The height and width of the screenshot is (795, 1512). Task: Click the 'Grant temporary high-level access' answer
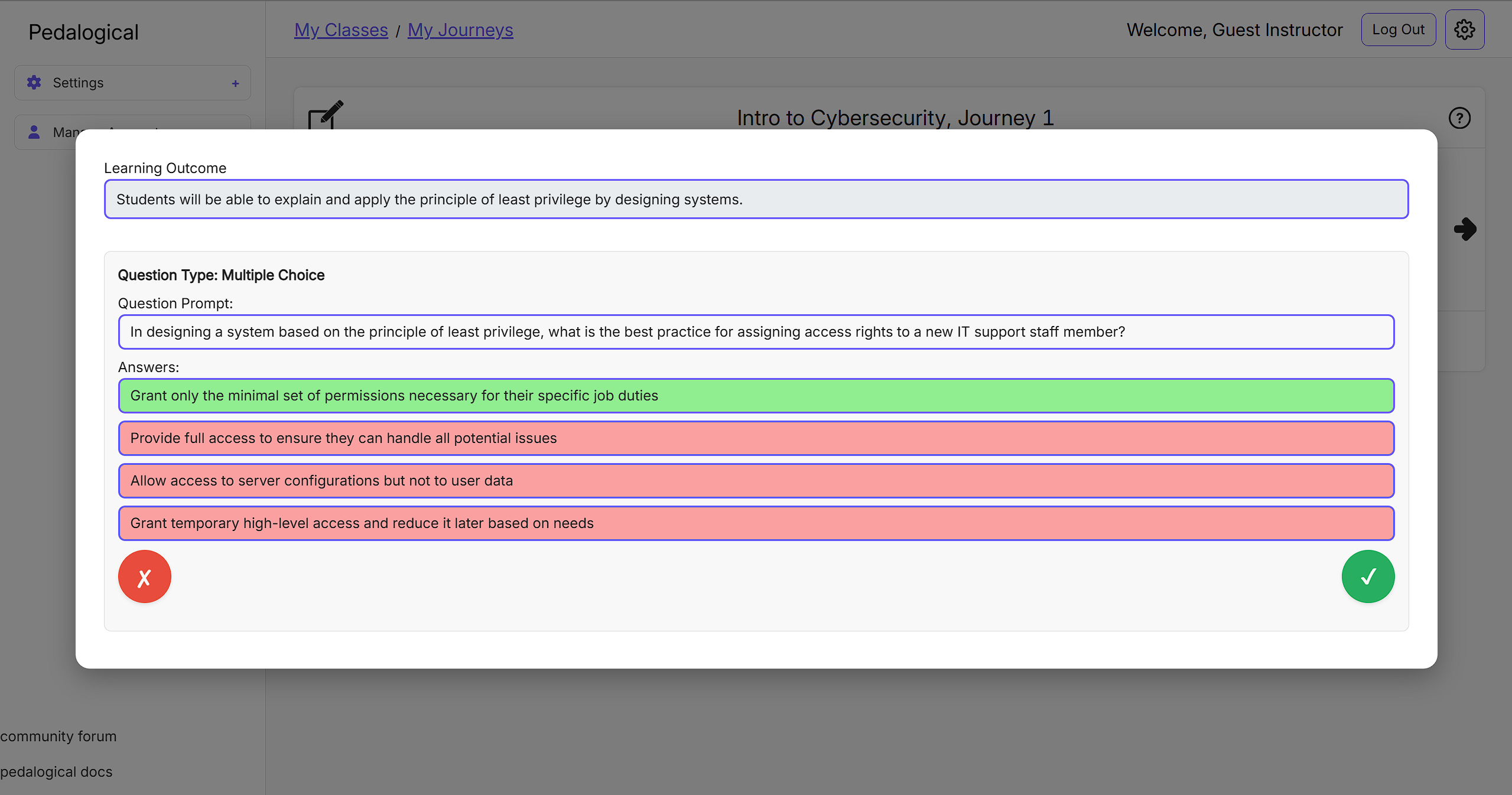click(756, 523)
